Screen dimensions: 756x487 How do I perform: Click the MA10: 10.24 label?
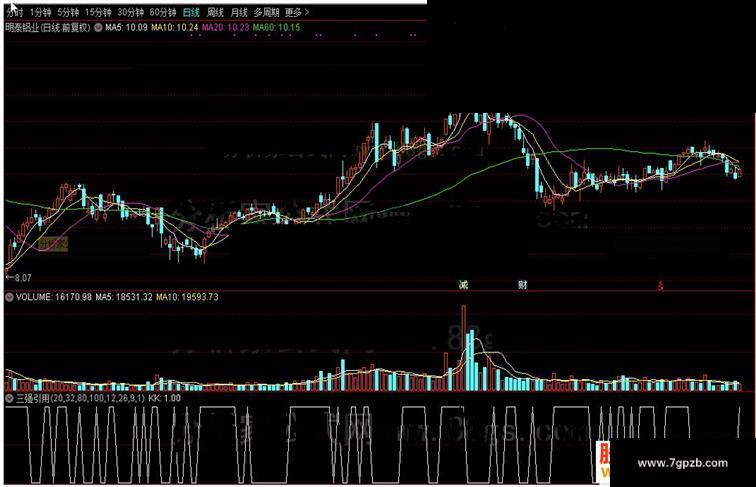tap(175, 27)
